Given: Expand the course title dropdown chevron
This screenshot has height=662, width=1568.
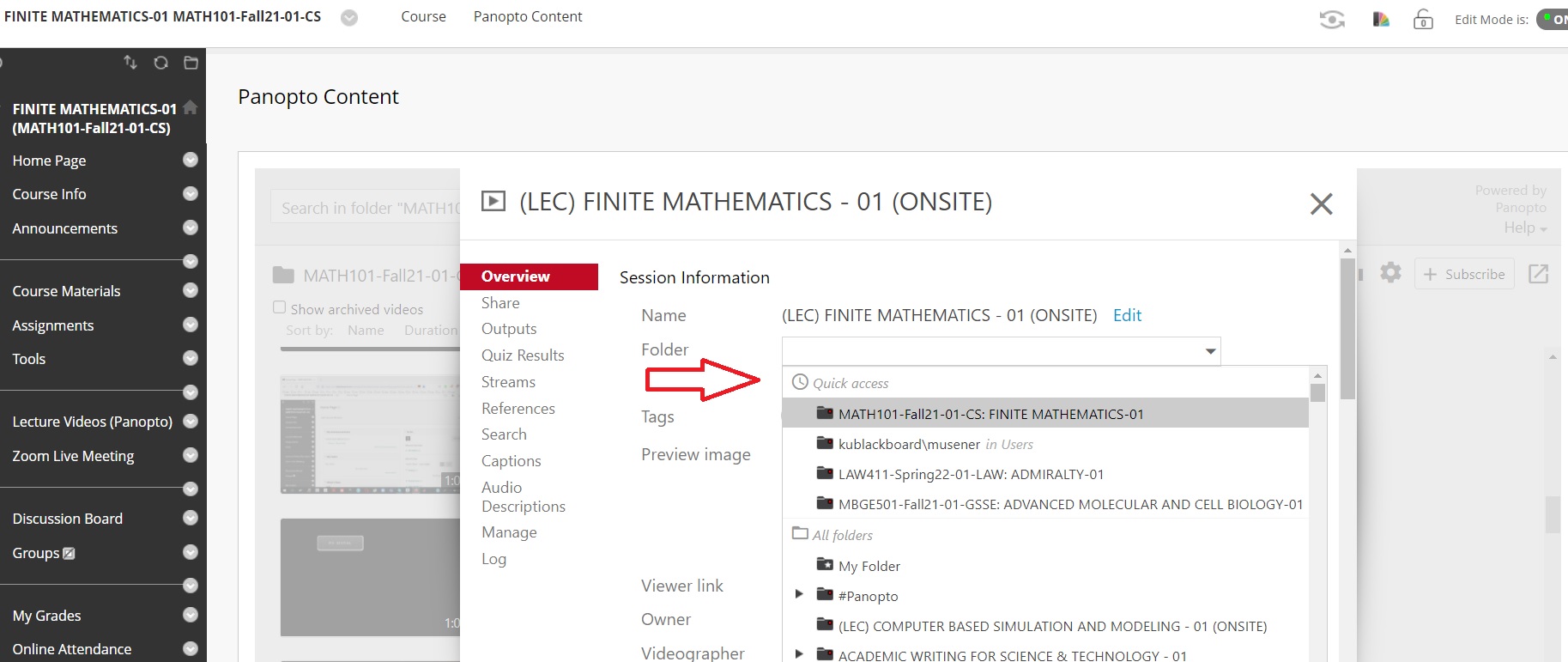Looking at the screenshot, I should pos(349,18).
